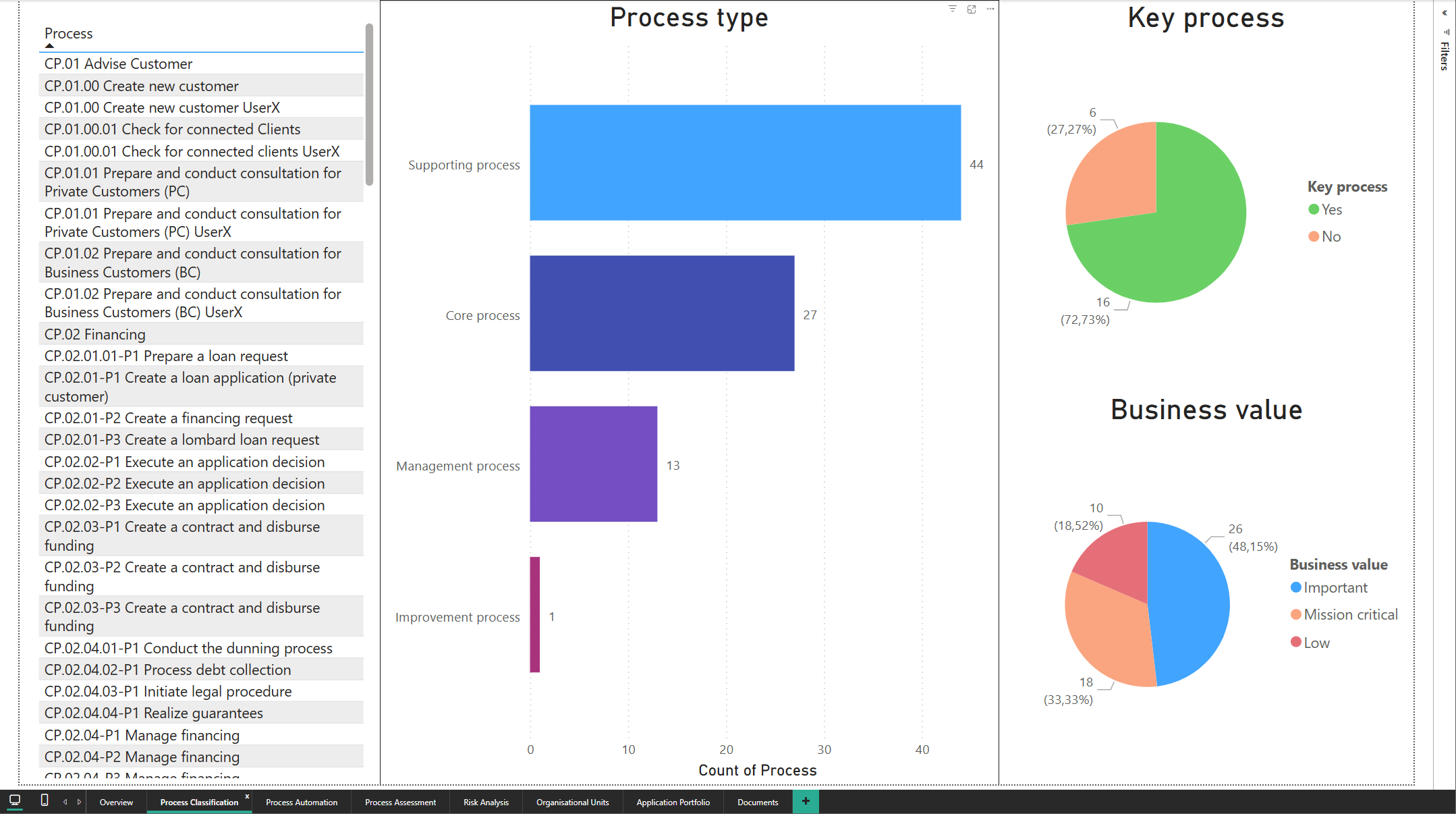Activate focus mode on Process type chart

[x=972, y=9]
